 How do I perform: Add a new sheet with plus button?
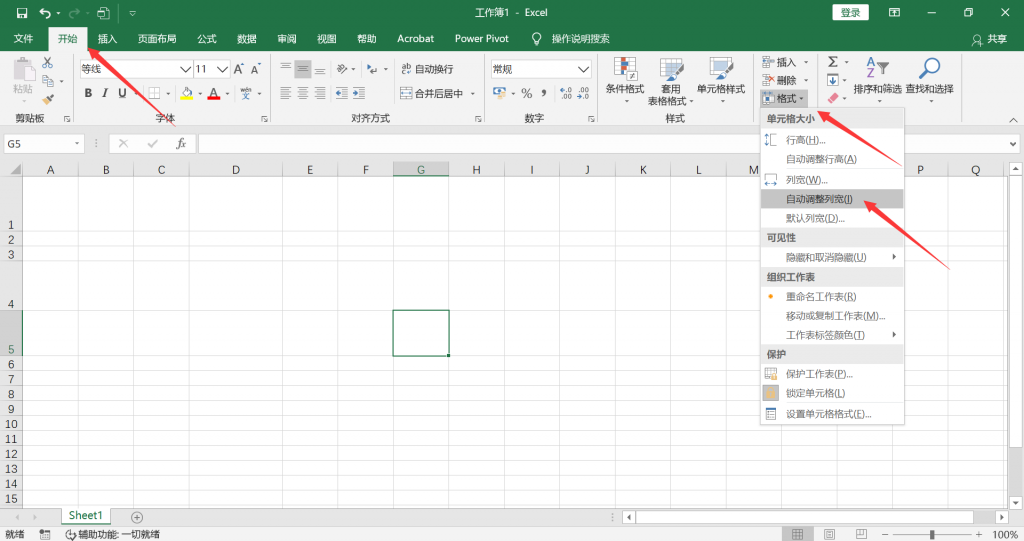(136, 517)
